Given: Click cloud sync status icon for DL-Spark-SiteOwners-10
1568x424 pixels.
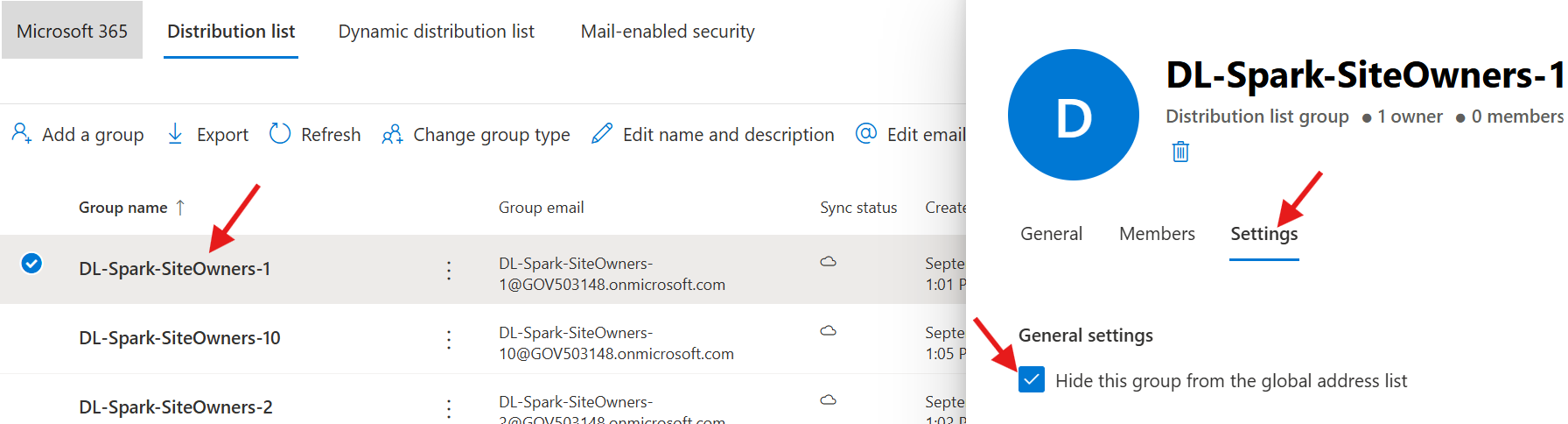Looking at the screenshot, I should pyautogui.click(x=828, y=331).
